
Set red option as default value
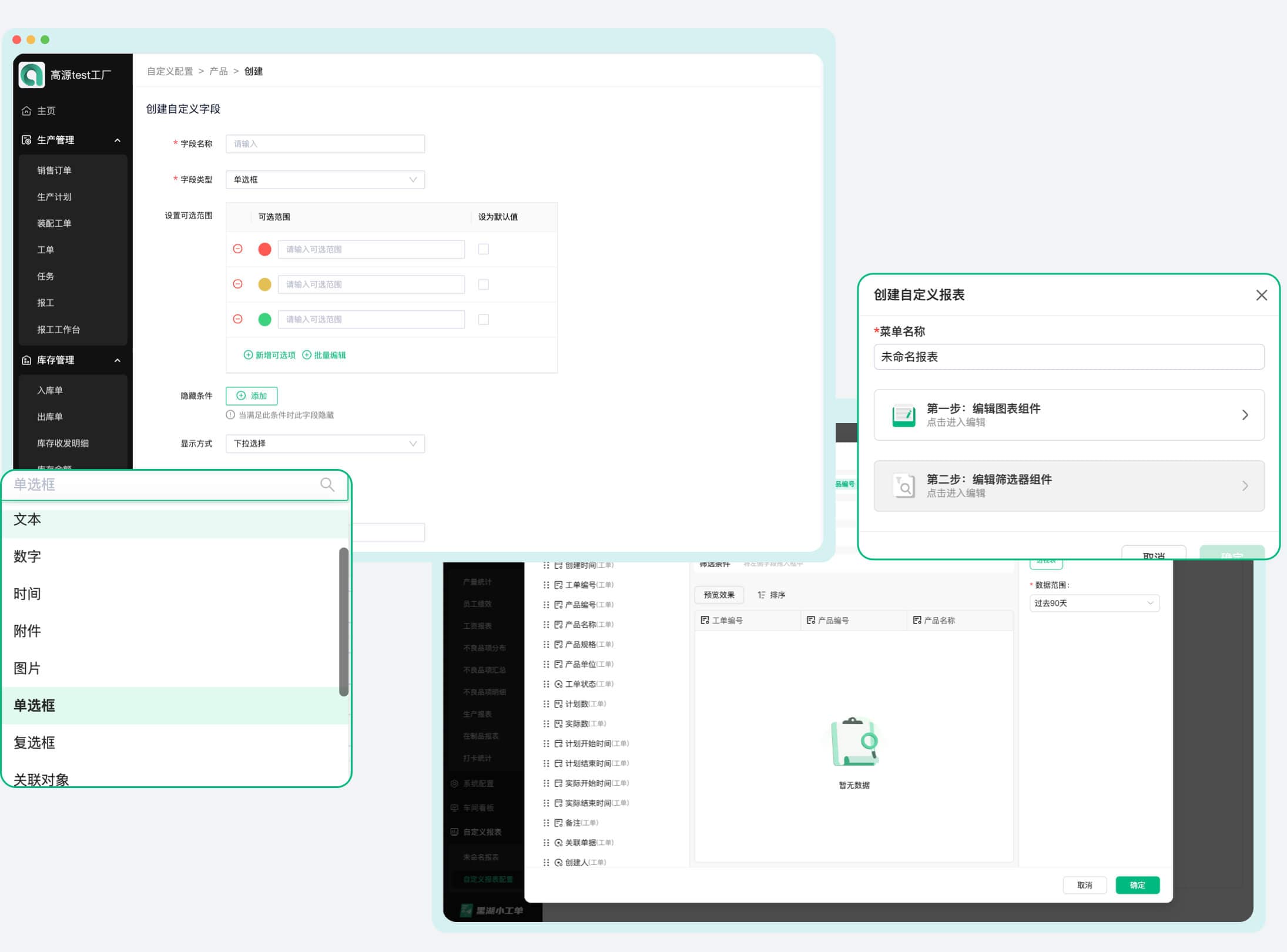[x=483, y=249]
